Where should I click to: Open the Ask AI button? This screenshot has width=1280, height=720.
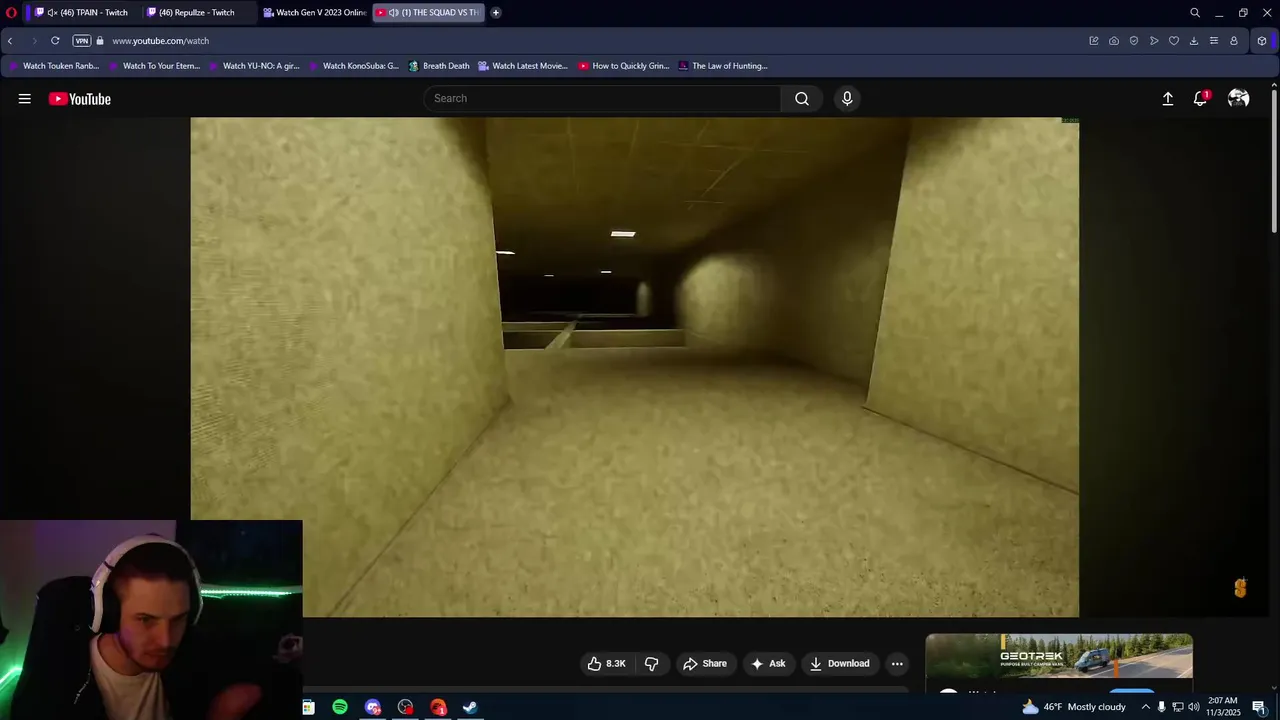pos(768,664)
